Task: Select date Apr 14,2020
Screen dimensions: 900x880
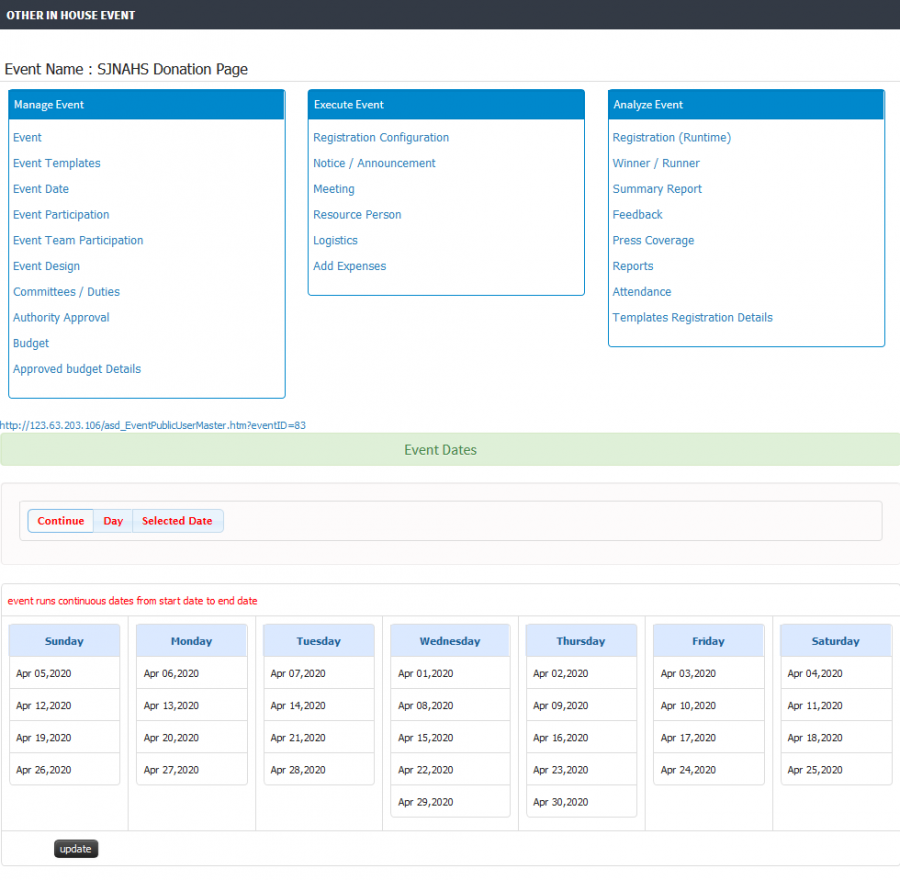Action: pyautogui.click(x=319, y=705)
